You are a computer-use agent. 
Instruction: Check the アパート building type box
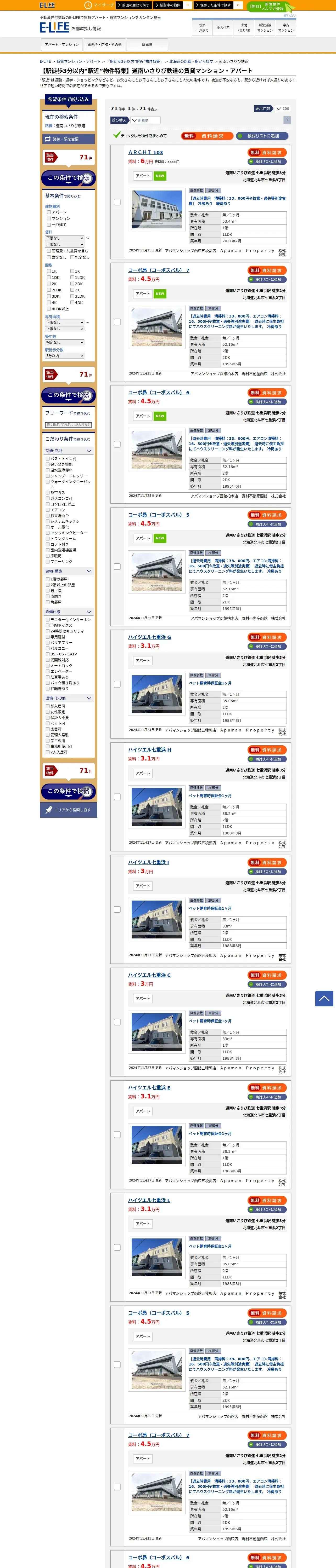tap(49, 212)
